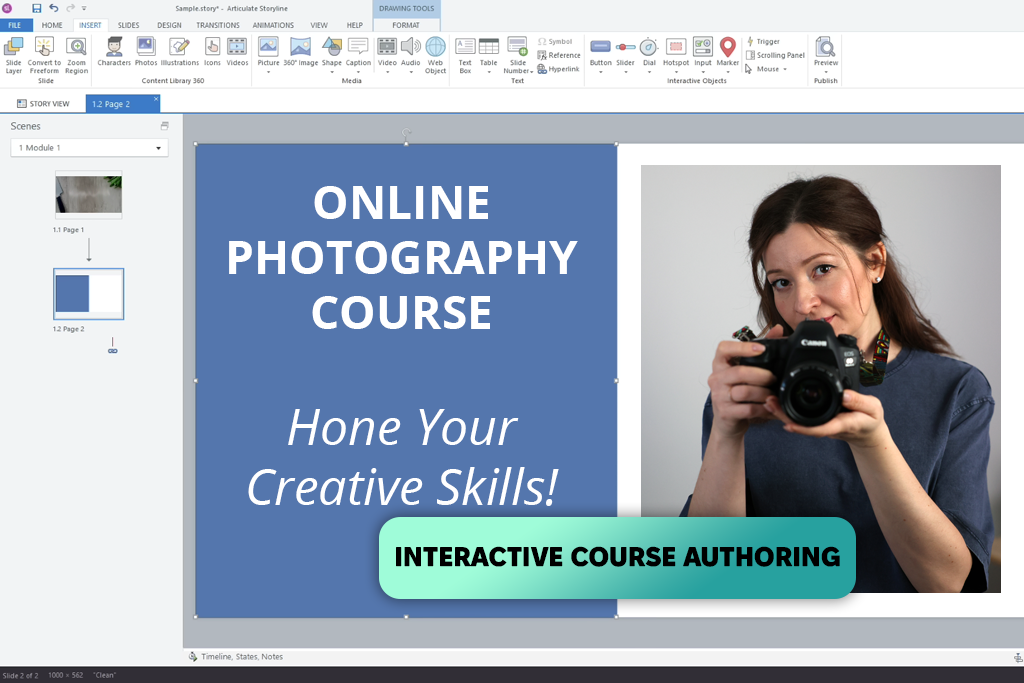Switch to Story View tab
This screenshot has width=1024, height=683.
pos(44,104)
